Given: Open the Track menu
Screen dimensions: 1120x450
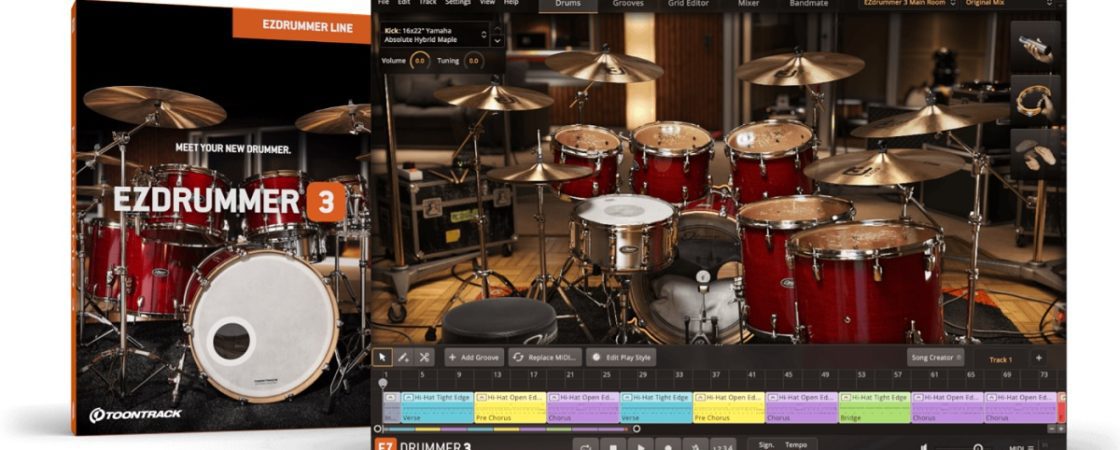Looking at the screenshot, I should [x=428, y=3].
